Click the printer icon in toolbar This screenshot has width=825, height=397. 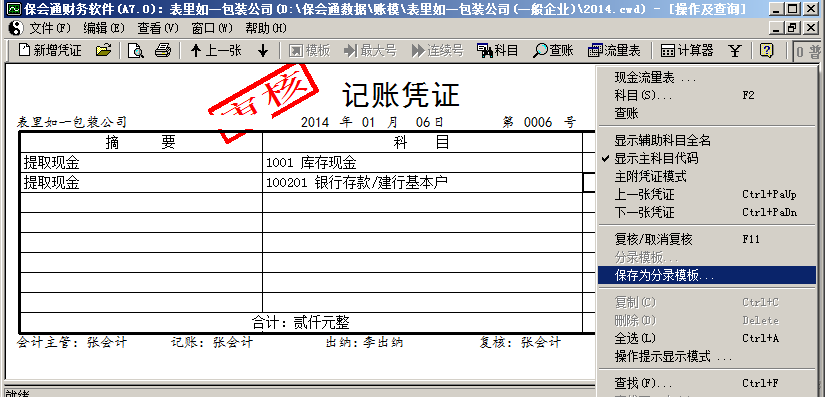point(163,50)
